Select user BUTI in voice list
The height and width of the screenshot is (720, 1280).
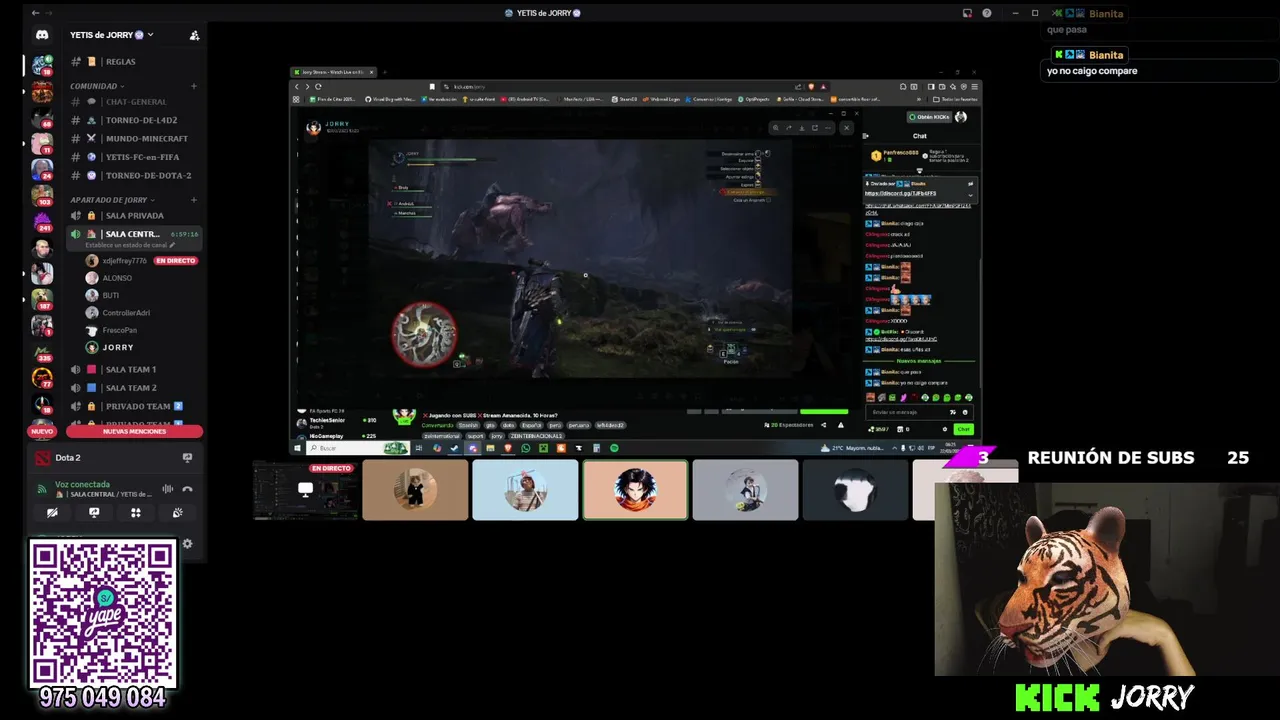pos(110,295)
